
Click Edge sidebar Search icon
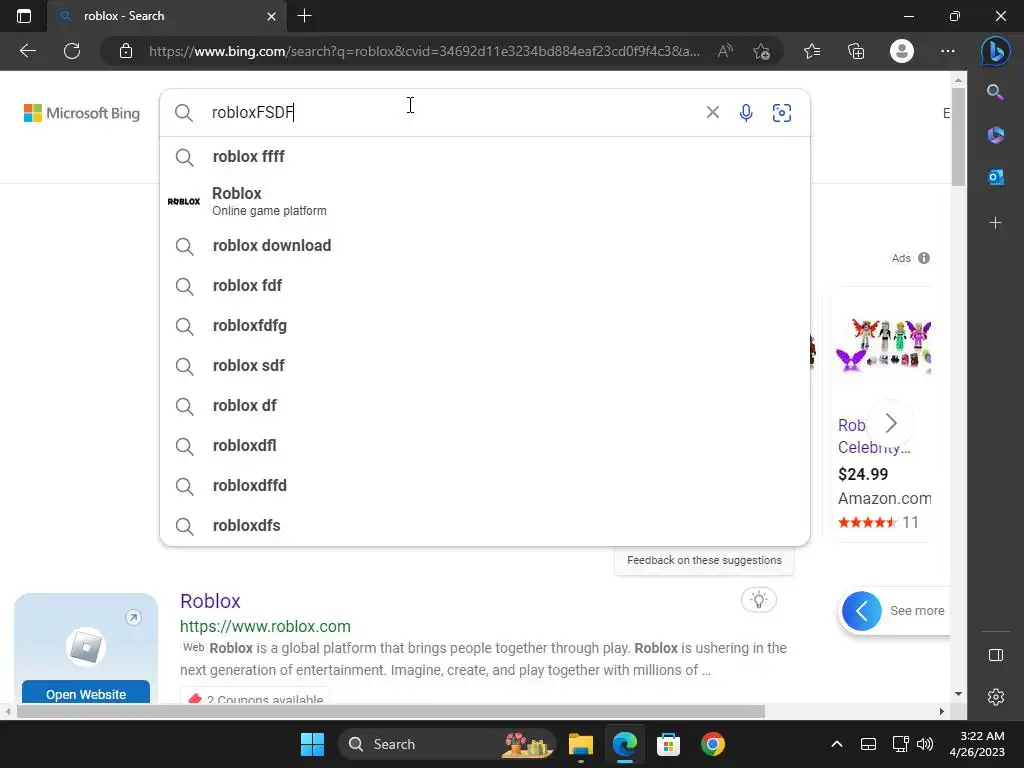(x=995, y=92)
